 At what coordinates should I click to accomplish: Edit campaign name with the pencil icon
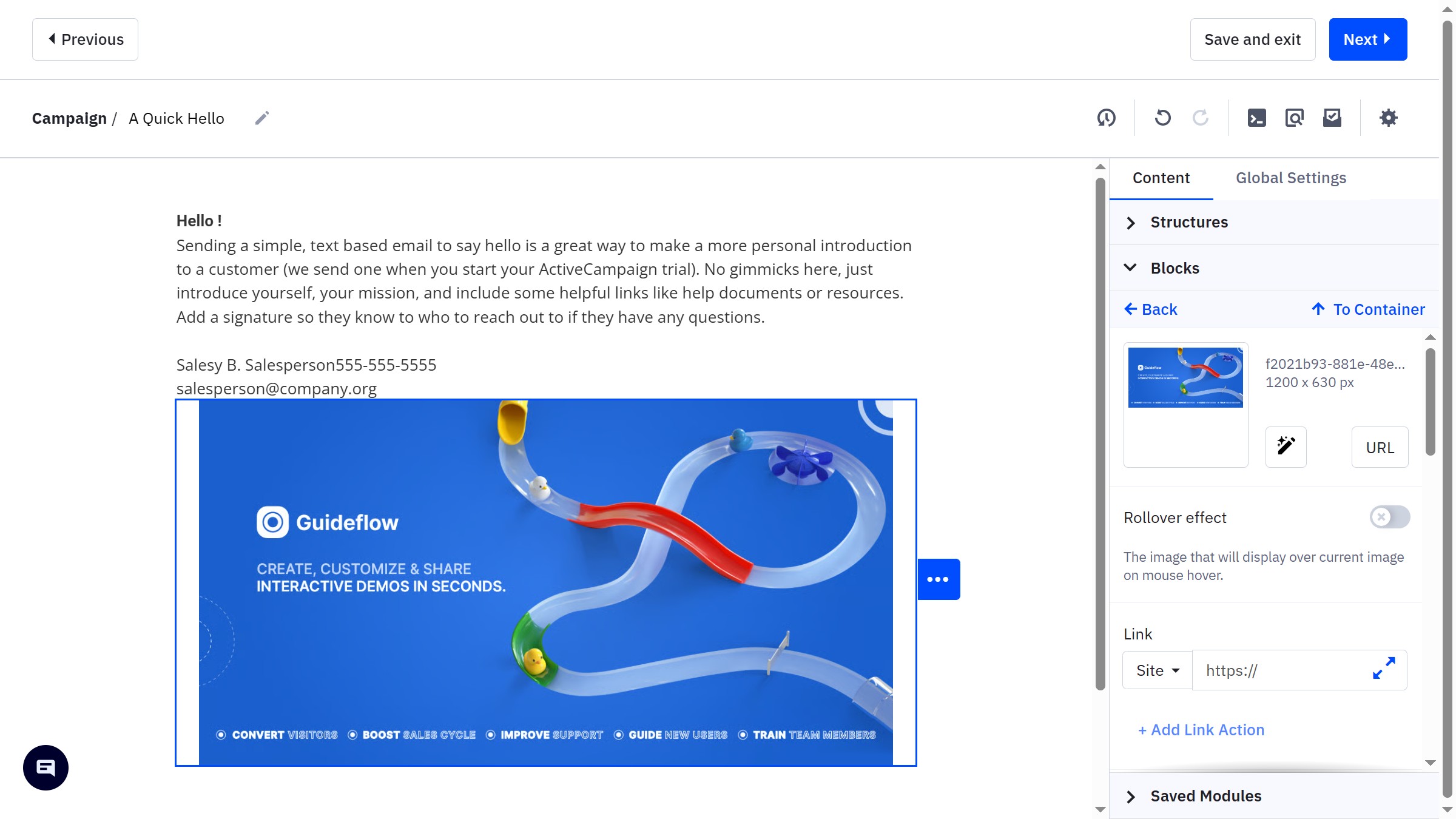pyautogui.click(x=261, y=118)
